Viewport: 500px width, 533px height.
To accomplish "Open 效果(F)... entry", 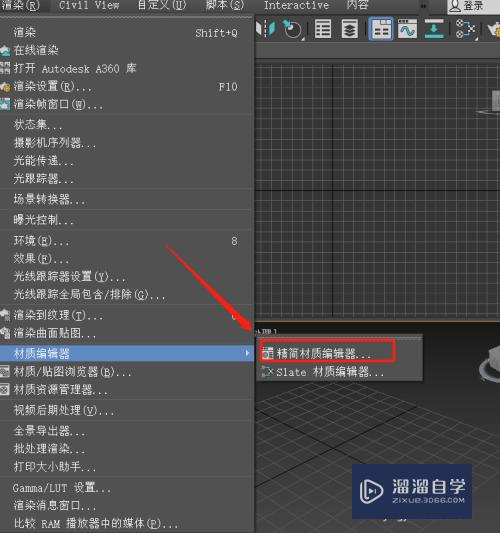I will coord(126,259).
